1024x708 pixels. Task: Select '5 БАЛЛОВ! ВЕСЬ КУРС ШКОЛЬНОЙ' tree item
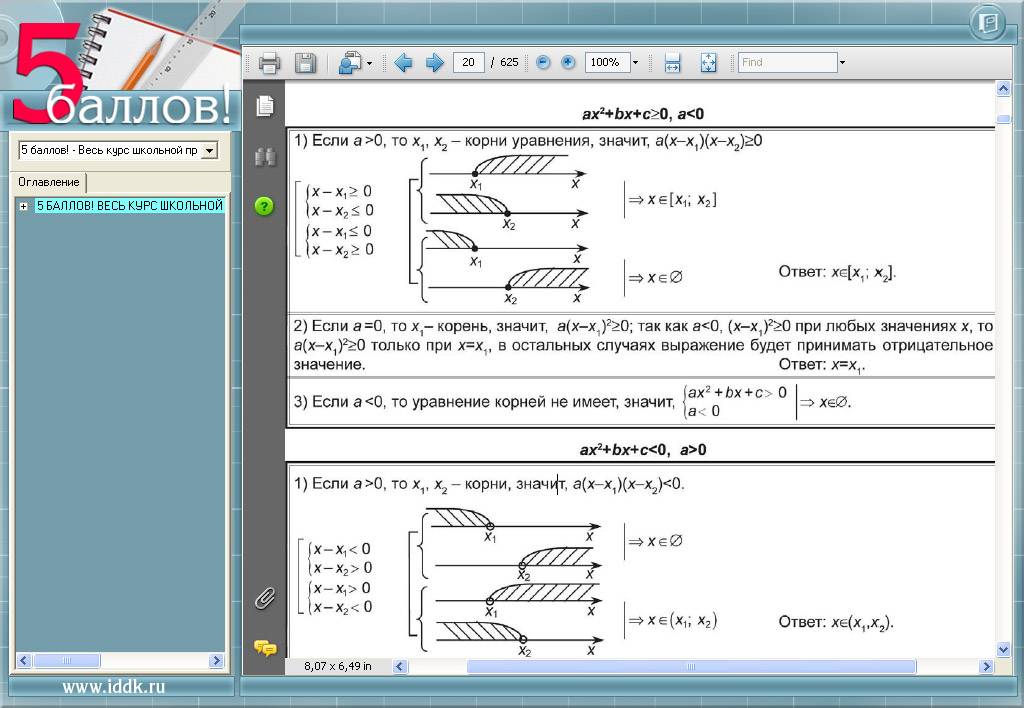(129, 206)
